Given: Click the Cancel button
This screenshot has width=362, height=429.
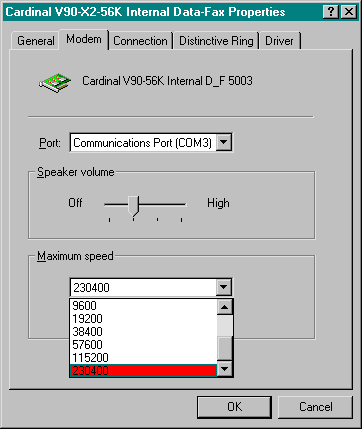Looking at the screenshot, I should (x=315, y=407).
